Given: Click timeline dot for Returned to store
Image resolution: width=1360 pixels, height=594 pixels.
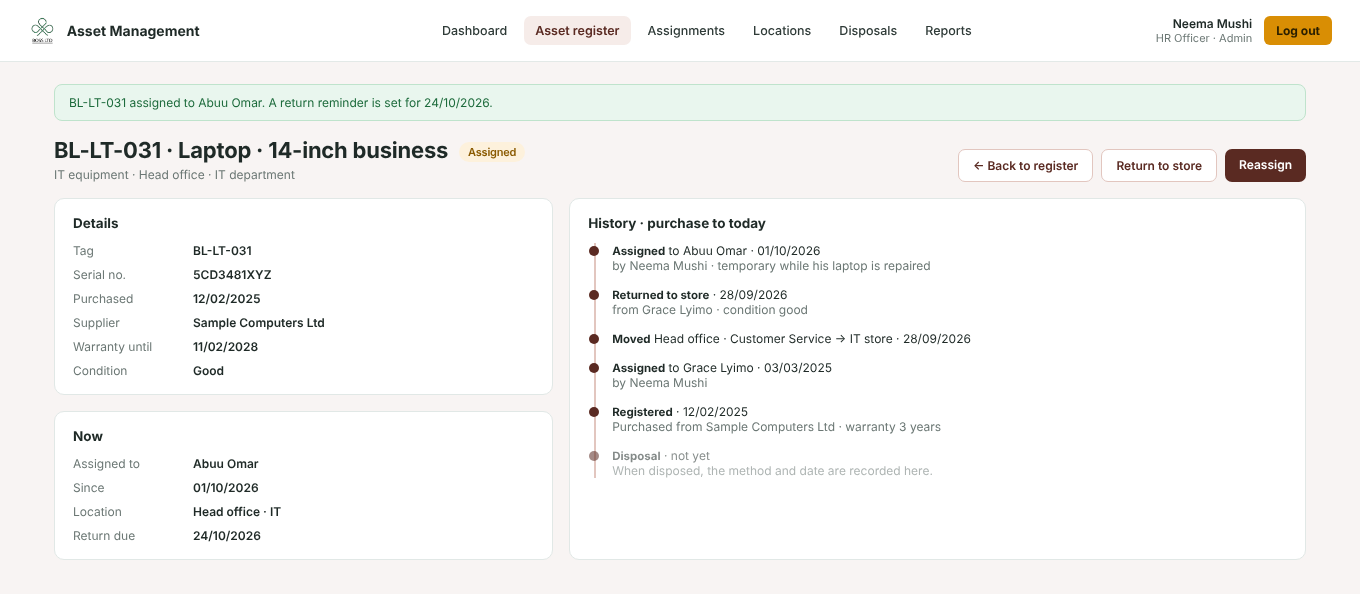Looking at the screenshot, I should [x=594, y=295].
